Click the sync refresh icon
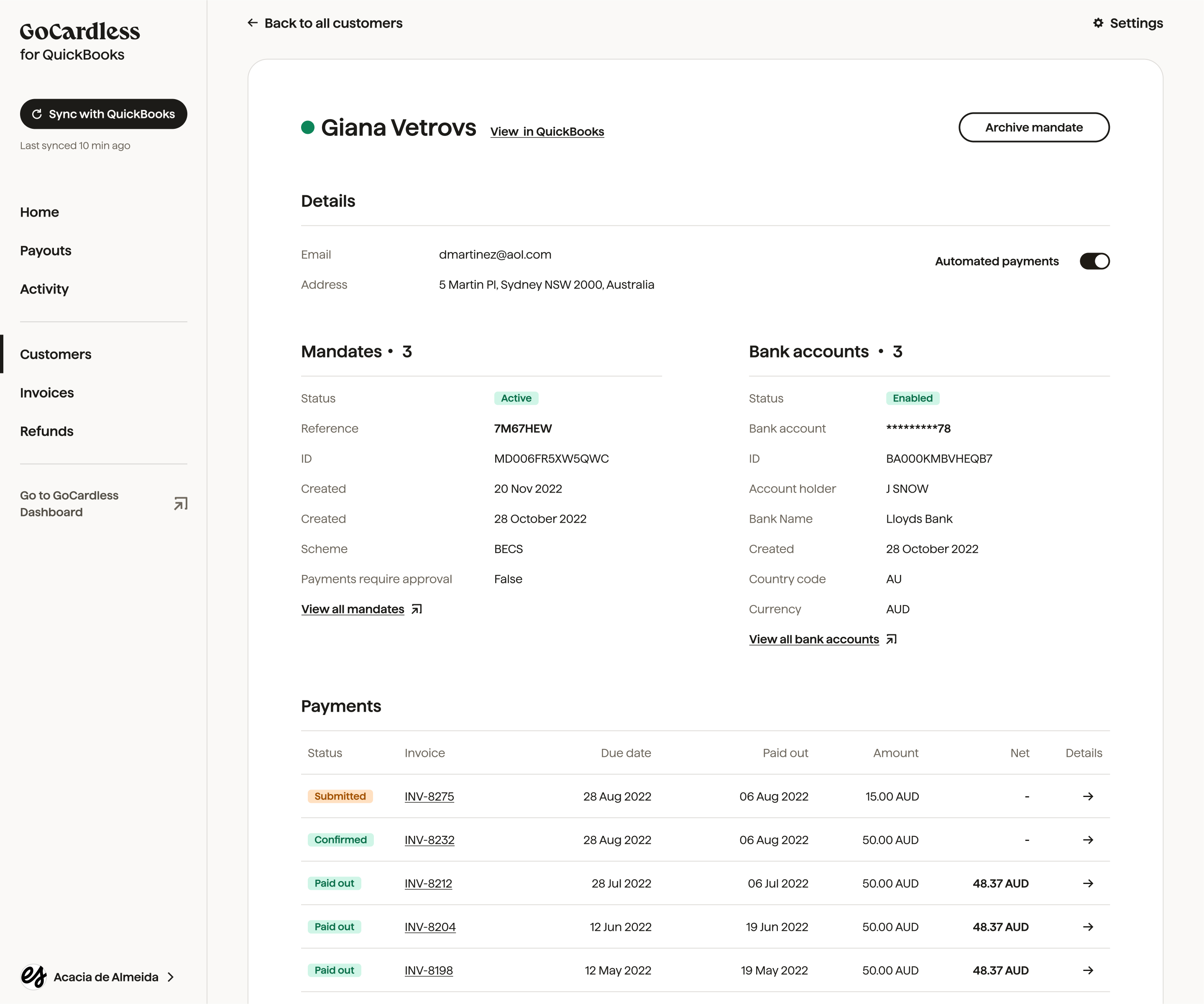Viewport: 1204px width, 1004px height. coord(37,114)
